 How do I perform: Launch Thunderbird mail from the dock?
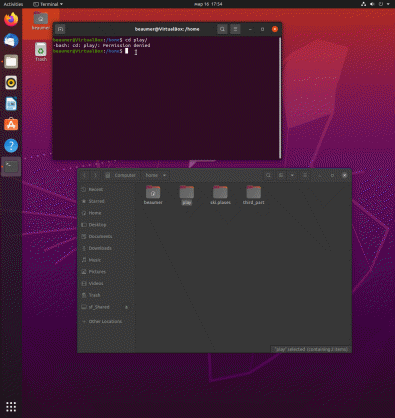coord(11,41)
